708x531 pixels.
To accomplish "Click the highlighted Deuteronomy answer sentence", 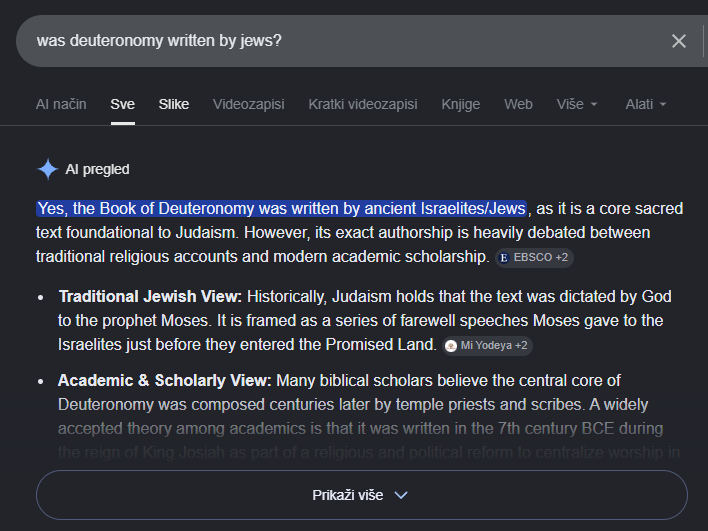I will coord(281,209).
